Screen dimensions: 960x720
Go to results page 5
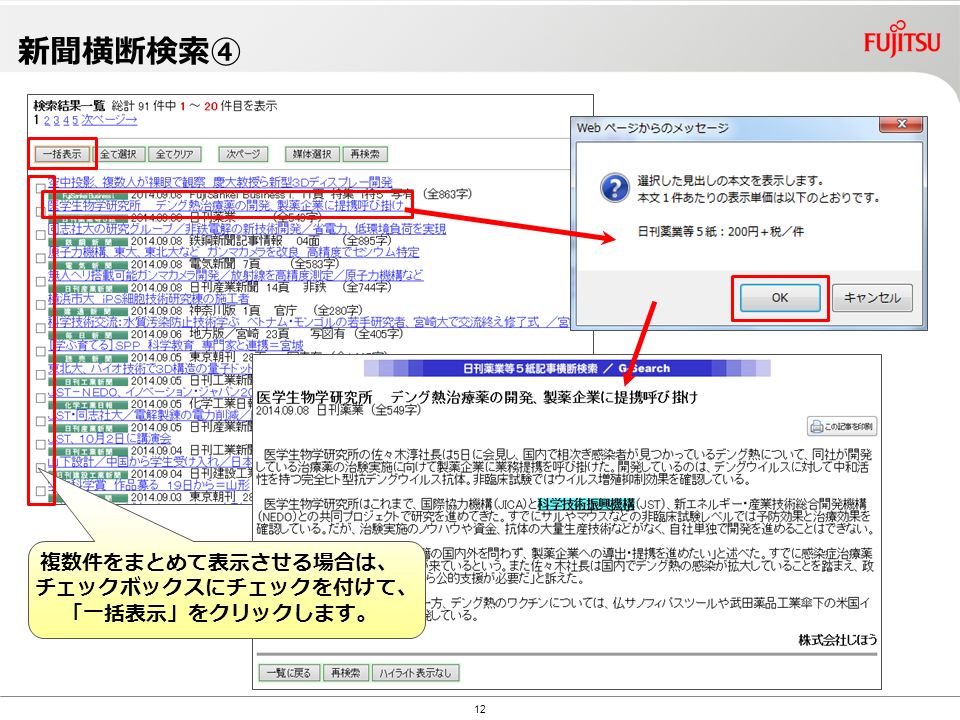coord(75,121)
